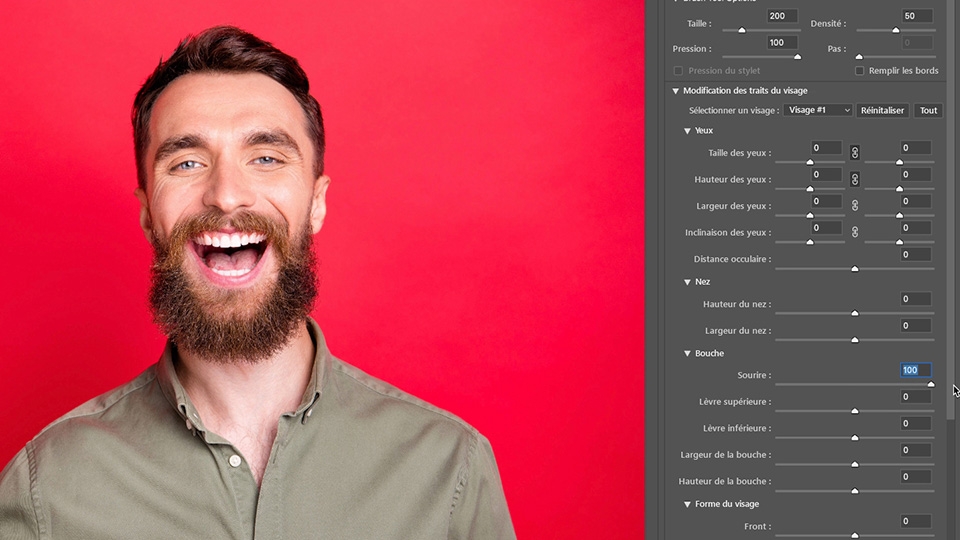This screenshot has height=540, width=960.
Task: Click the Pression slider handle
Action: pyautogui.click(x=797, y=56)
